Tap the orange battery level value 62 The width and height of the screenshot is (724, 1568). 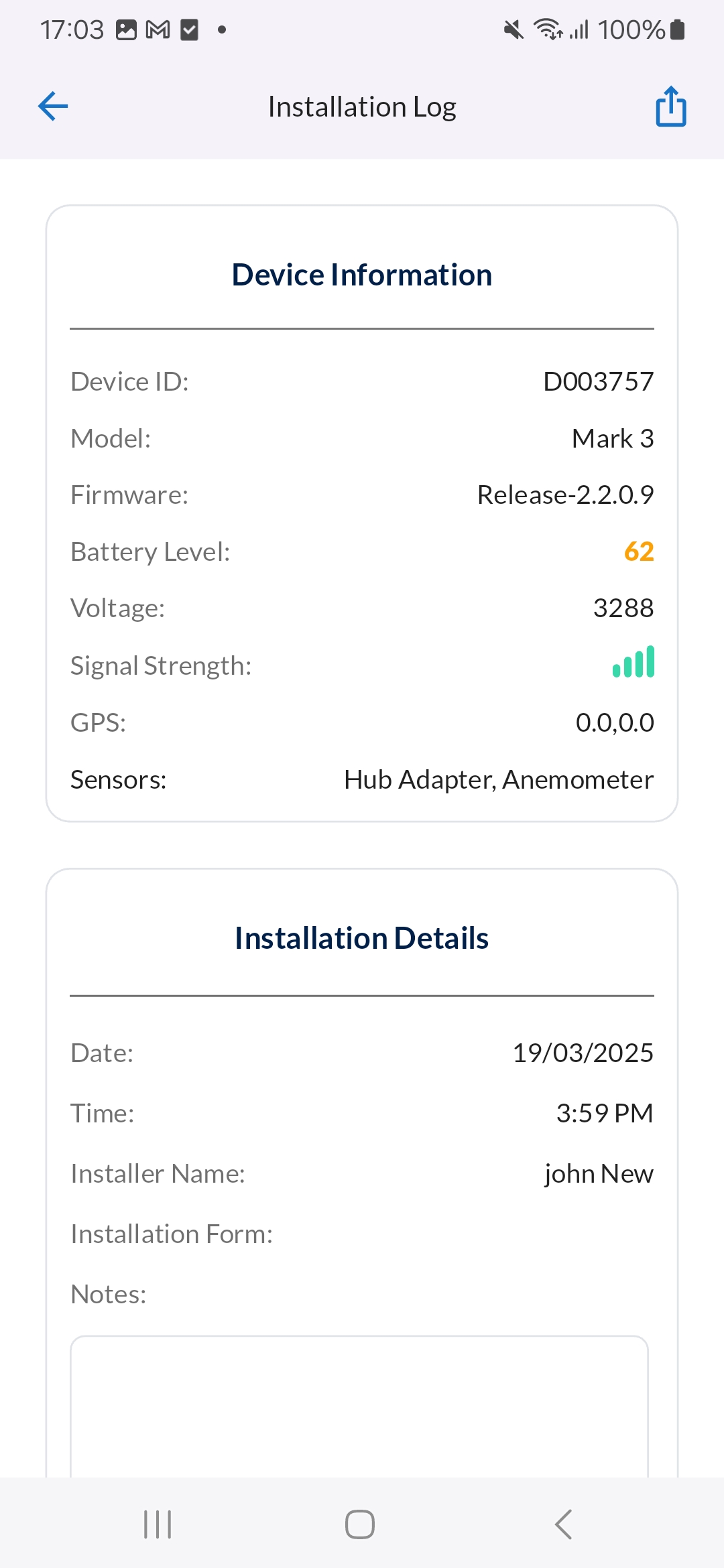[x=639, y=551]
